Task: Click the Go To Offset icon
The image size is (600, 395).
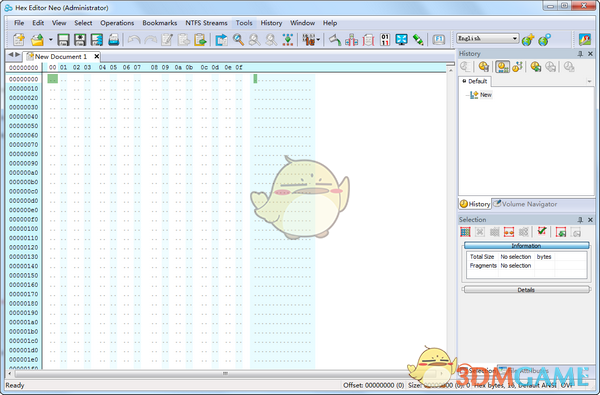Action: click(x=288, y=39)
